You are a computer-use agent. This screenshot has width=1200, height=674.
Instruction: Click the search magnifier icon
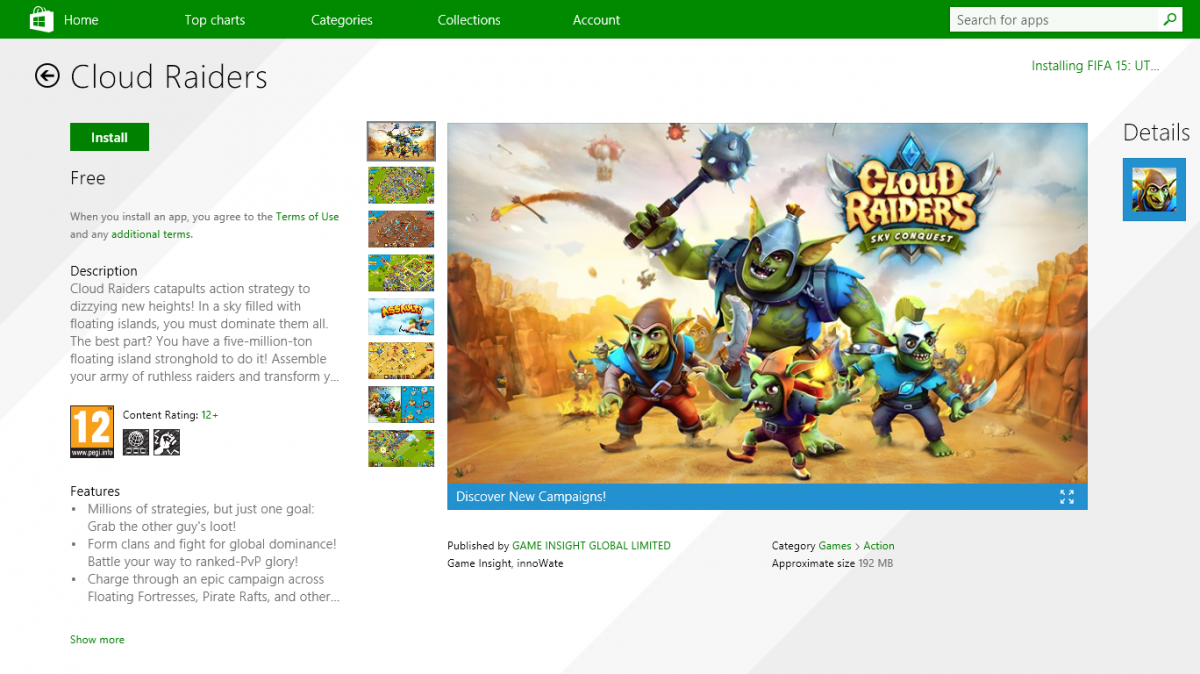1170,19
